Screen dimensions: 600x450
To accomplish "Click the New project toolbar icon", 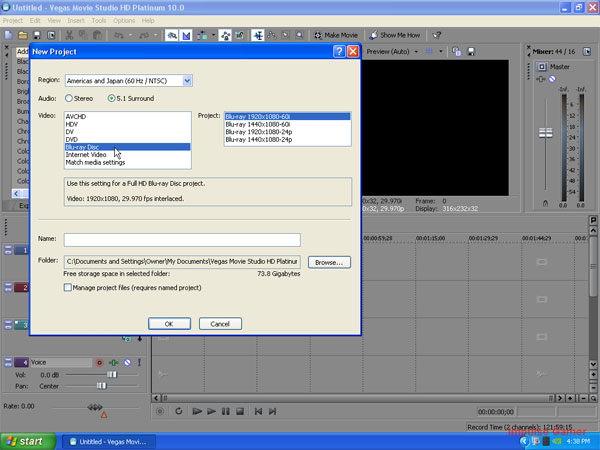I will click(8, 36).
